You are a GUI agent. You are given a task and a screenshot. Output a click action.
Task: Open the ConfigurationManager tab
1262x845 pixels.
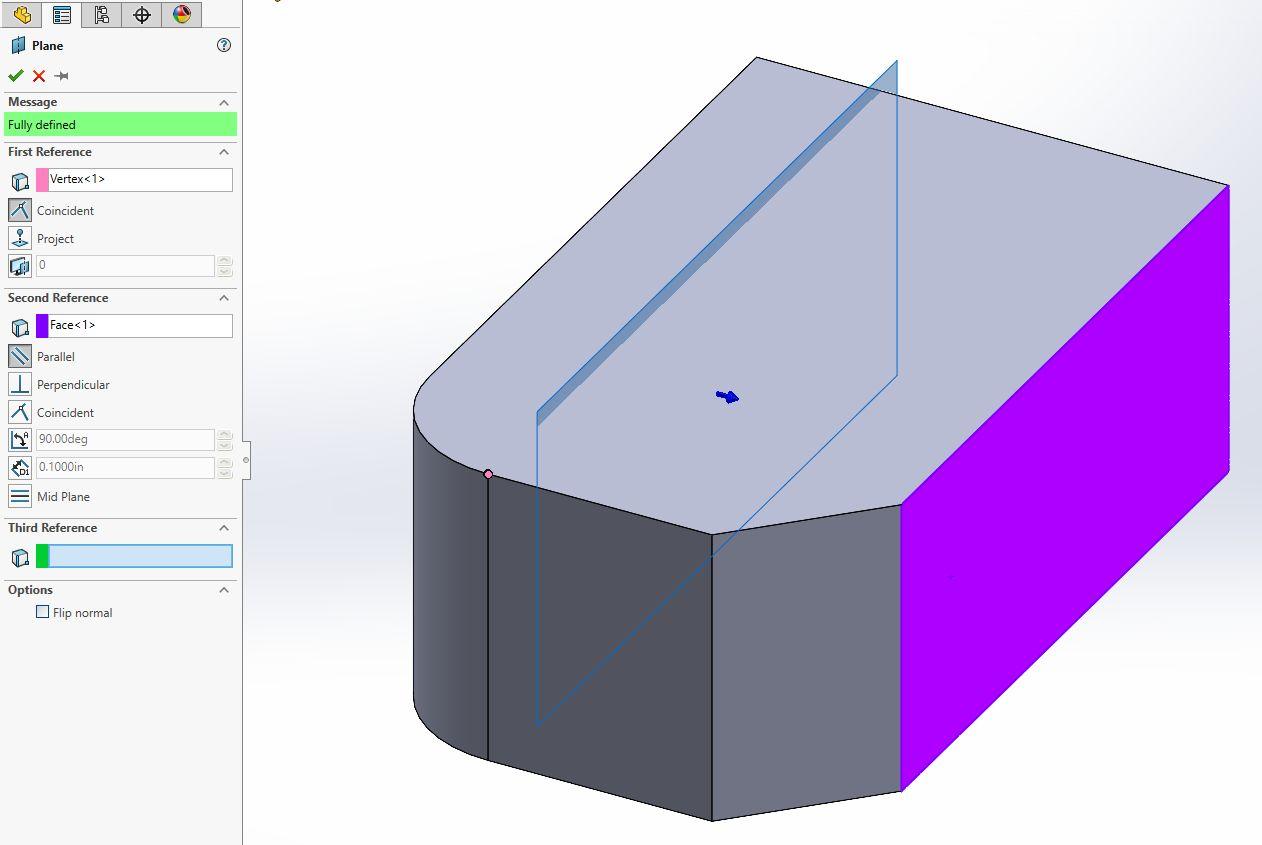pos(102,14)
